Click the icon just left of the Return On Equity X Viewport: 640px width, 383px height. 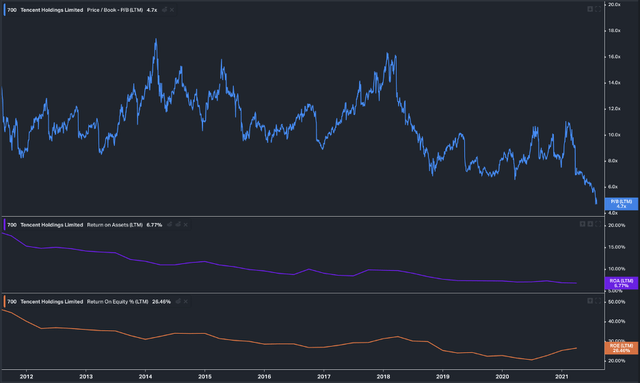178,301
